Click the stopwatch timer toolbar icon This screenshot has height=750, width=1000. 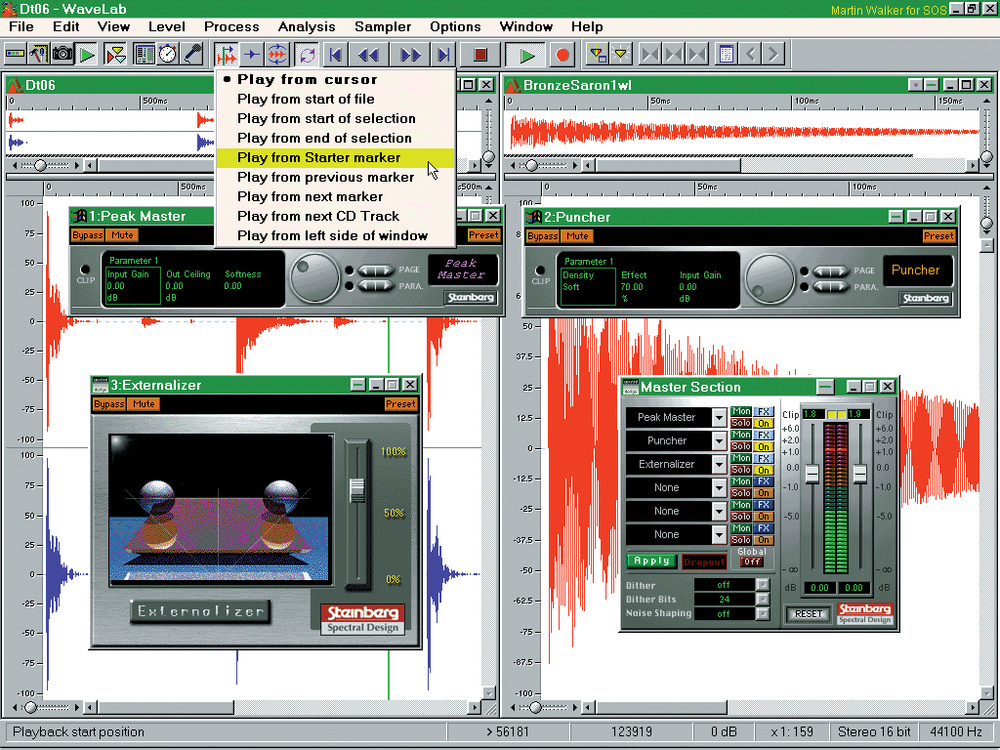pos(168,54)
